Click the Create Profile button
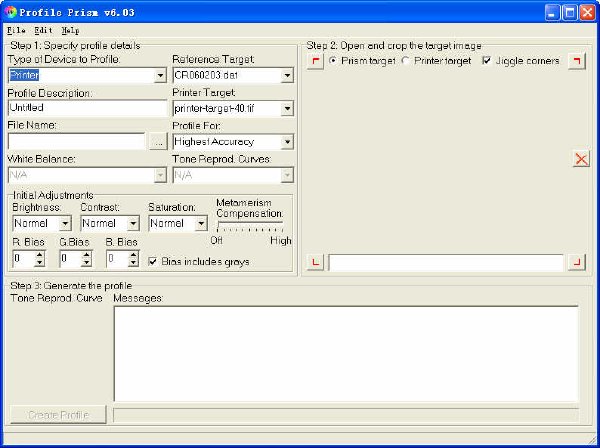 [58, 415]
